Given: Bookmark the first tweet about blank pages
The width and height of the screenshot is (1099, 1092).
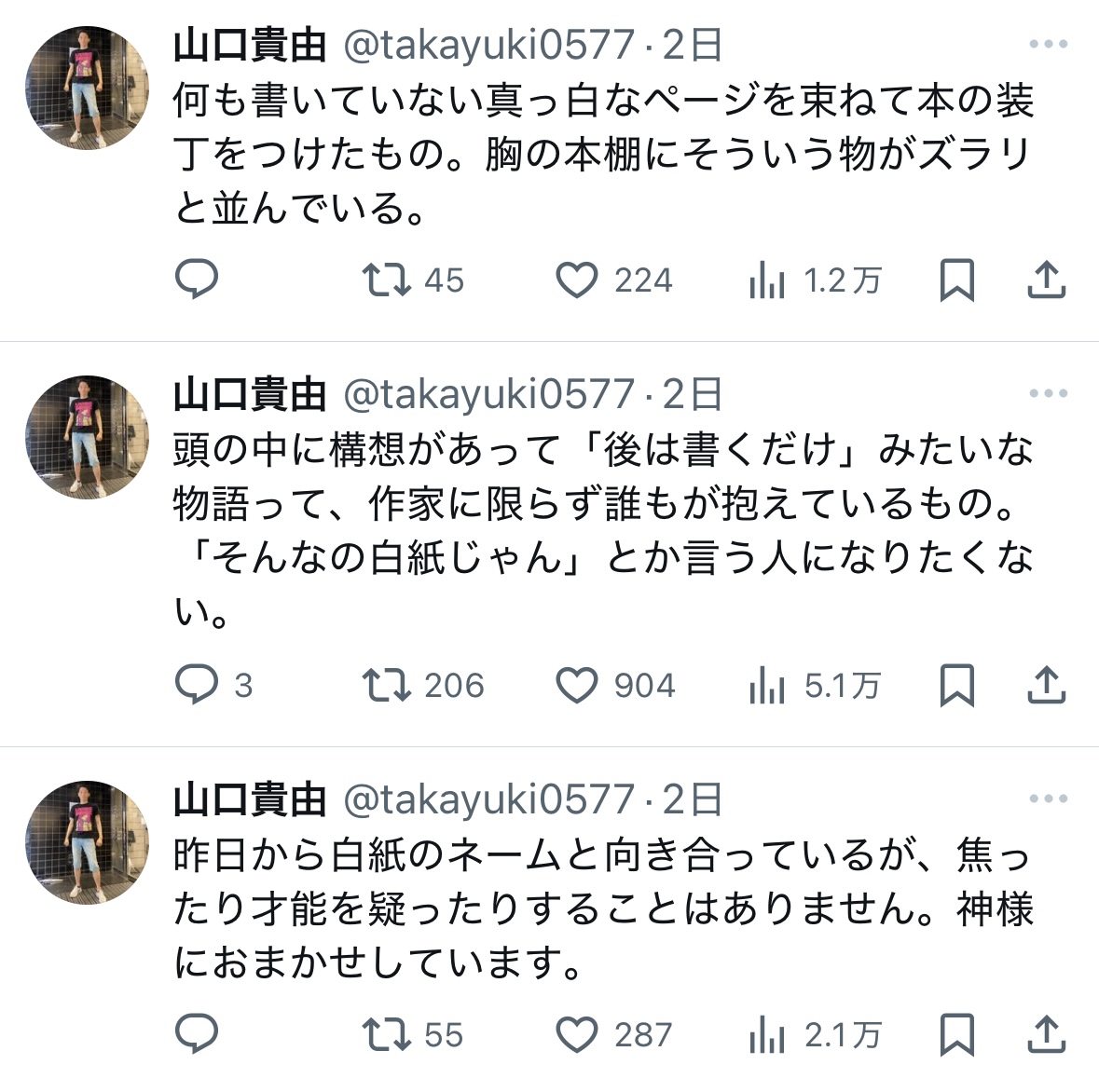Looking at the screenshot, I should 956,280.
